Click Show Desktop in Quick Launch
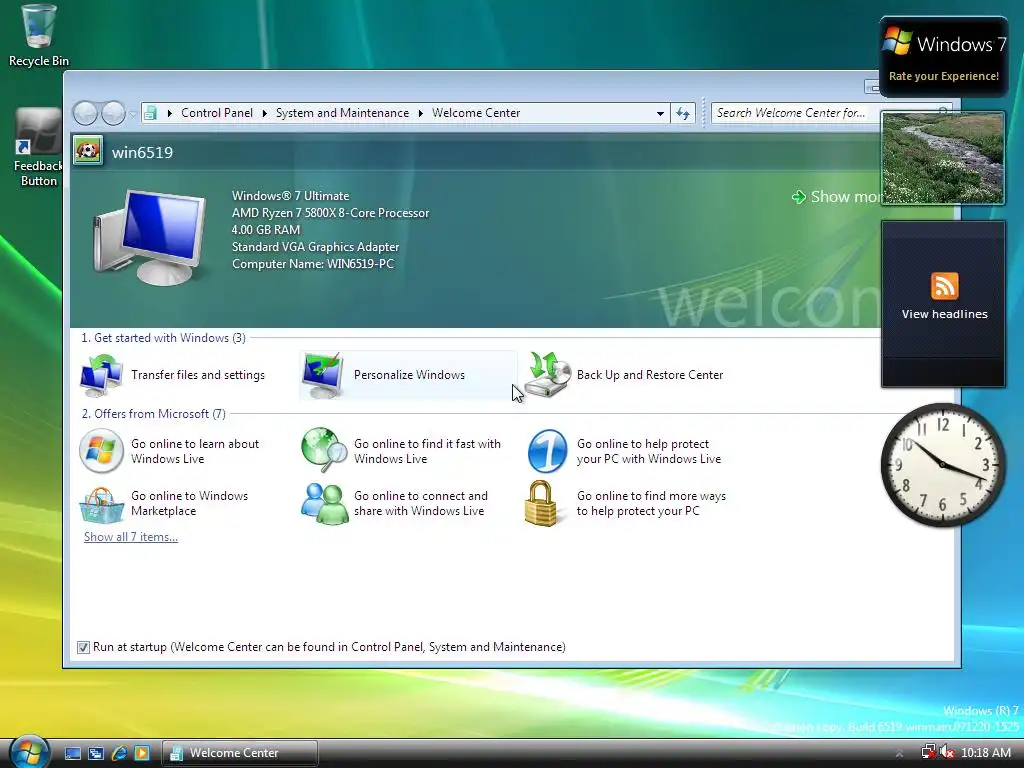The image size is (1024, 768). [73, 753]
